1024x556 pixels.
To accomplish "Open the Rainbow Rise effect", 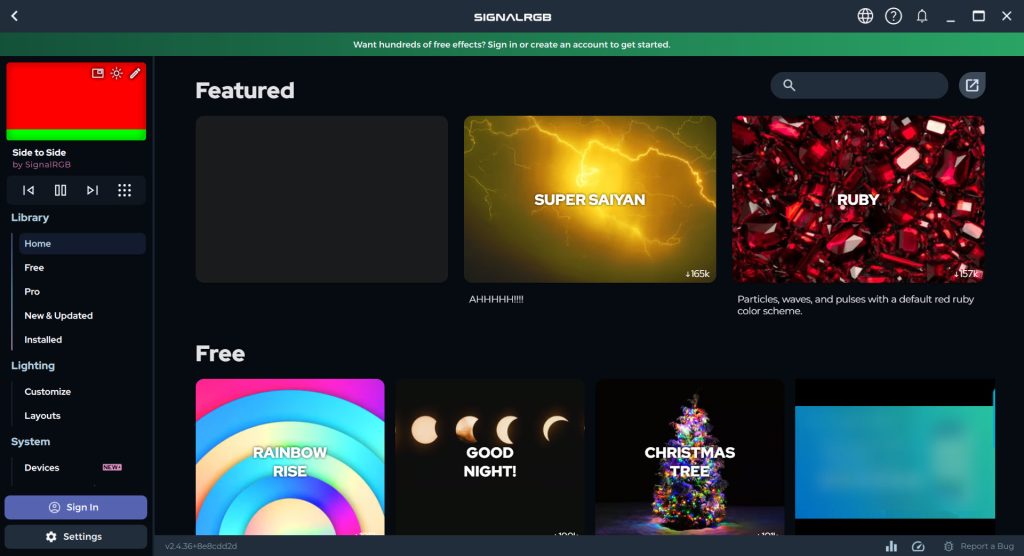I will click(290, 457).
